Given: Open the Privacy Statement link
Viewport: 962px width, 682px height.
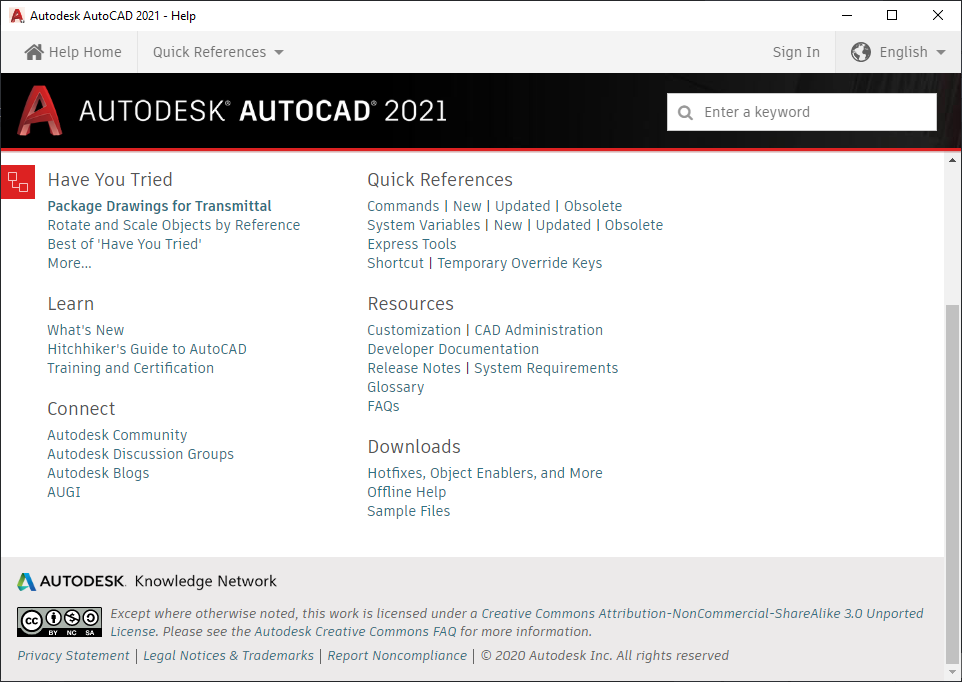Looking at the screenshot, I should click(x=74, y=656).
